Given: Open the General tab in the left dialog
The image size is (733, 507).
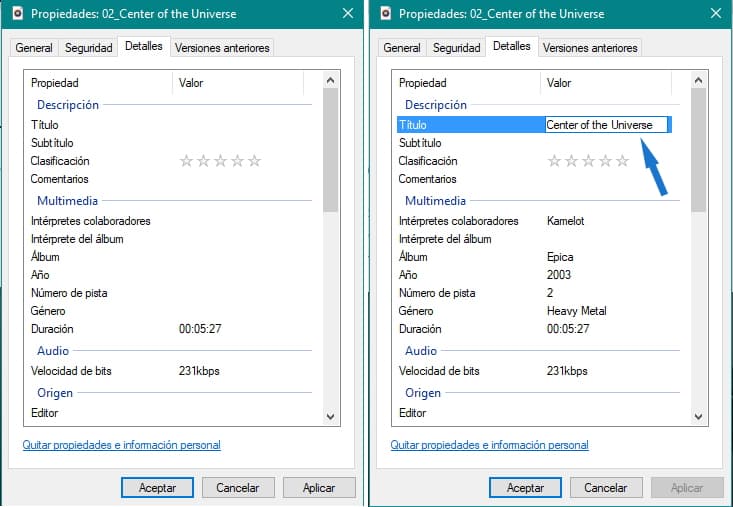Looking at the screenshot, I should [x=34, y=48].
